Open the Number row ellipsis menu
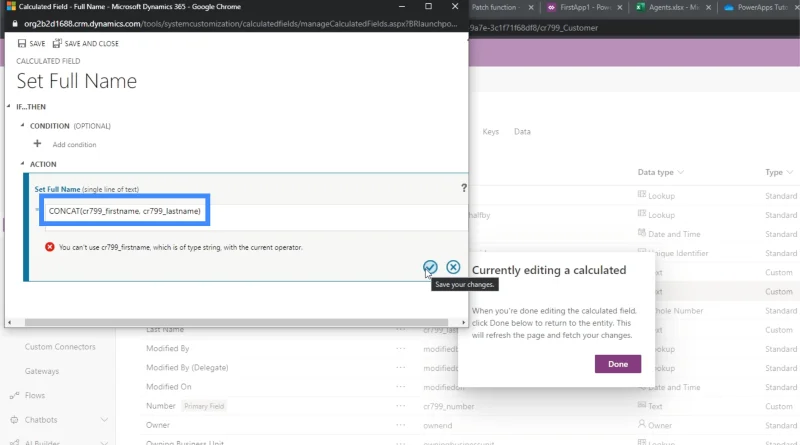800x445 pixels. 401,406
